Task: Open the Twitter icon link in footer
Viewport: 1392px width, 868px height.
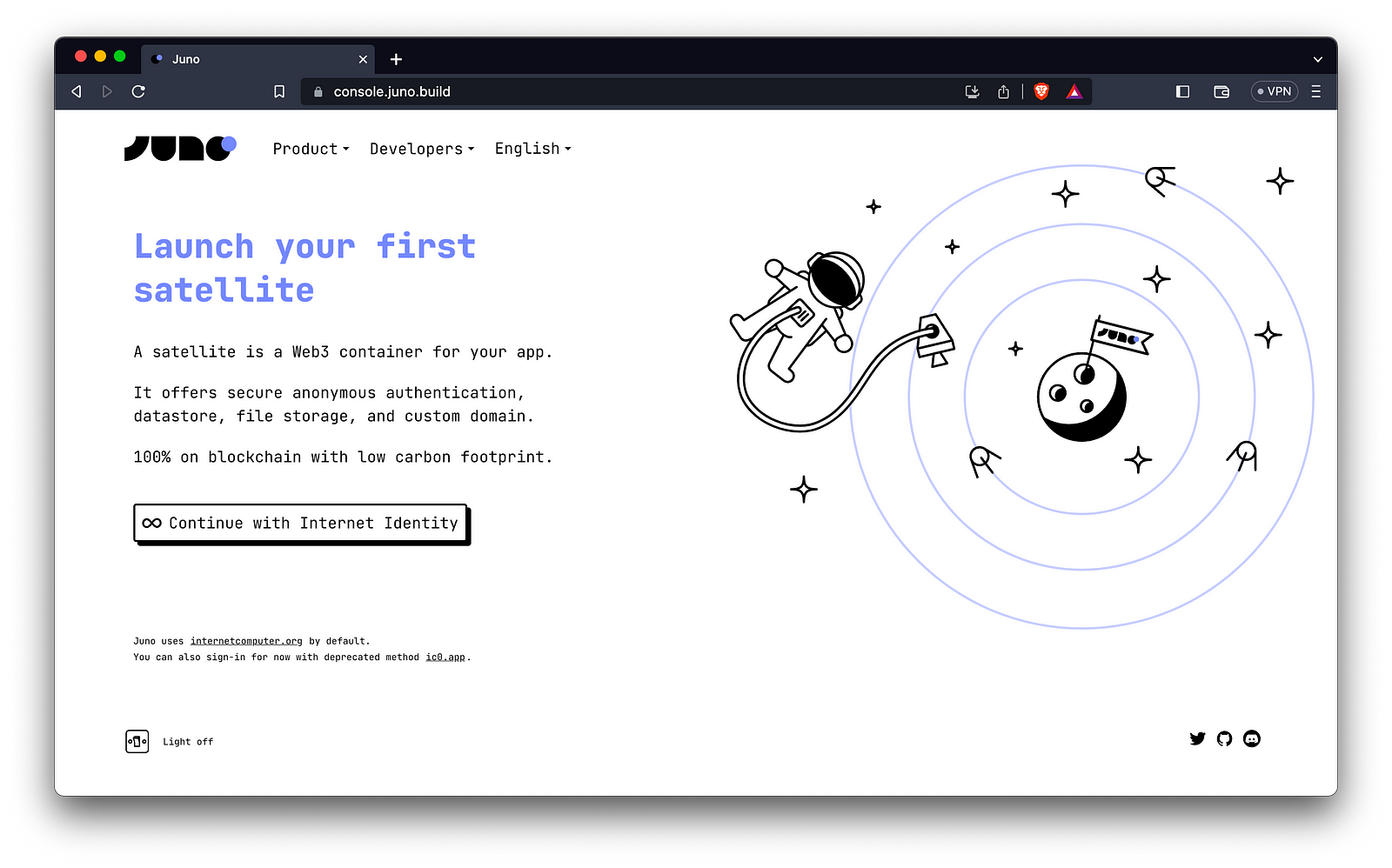Action: [1197, 738]
